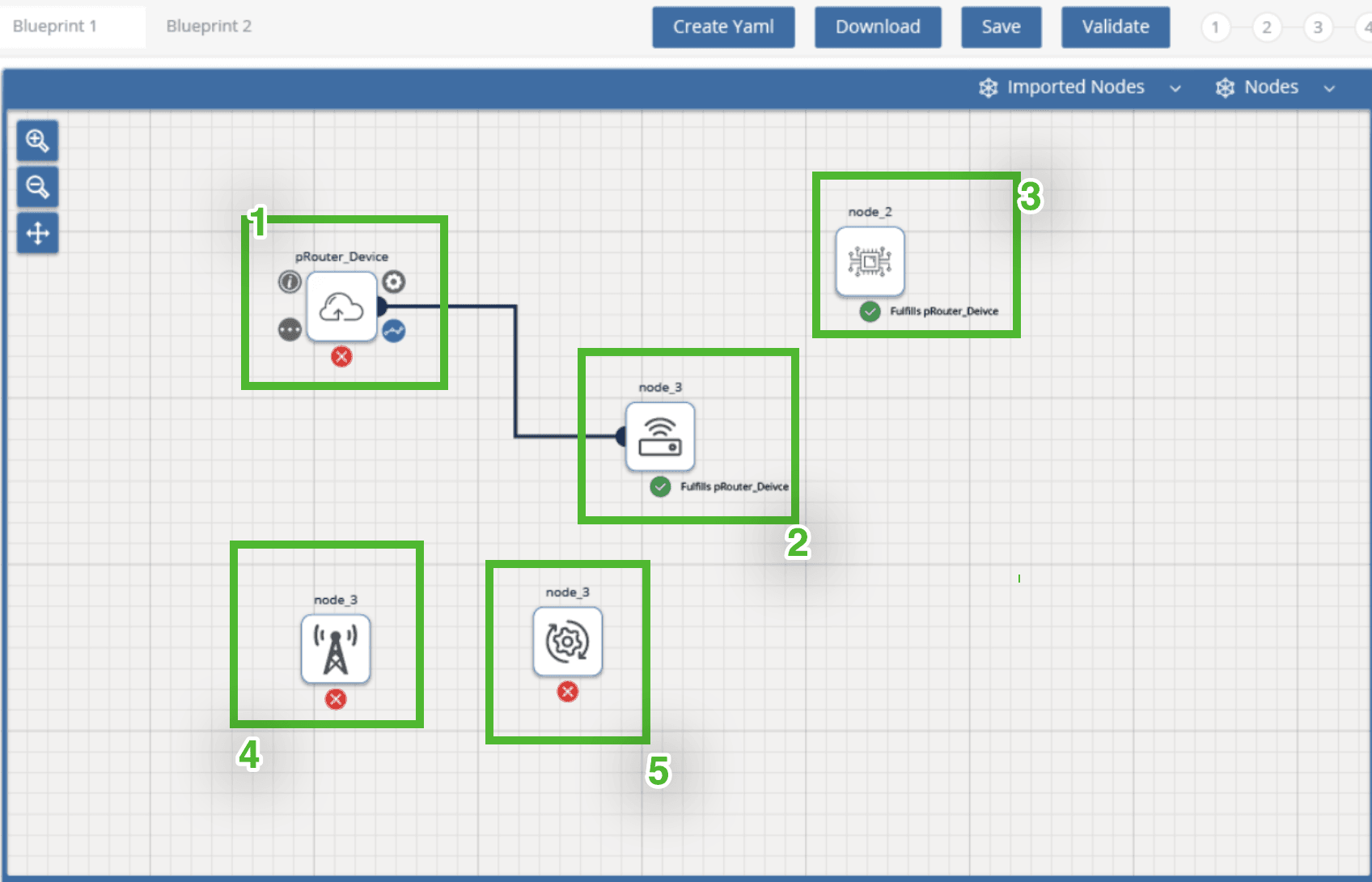The height and width of the screenshot is (882, 1372).
Task: Switch to the Blueprint 1 tab
Action: [x=55, y=26]
